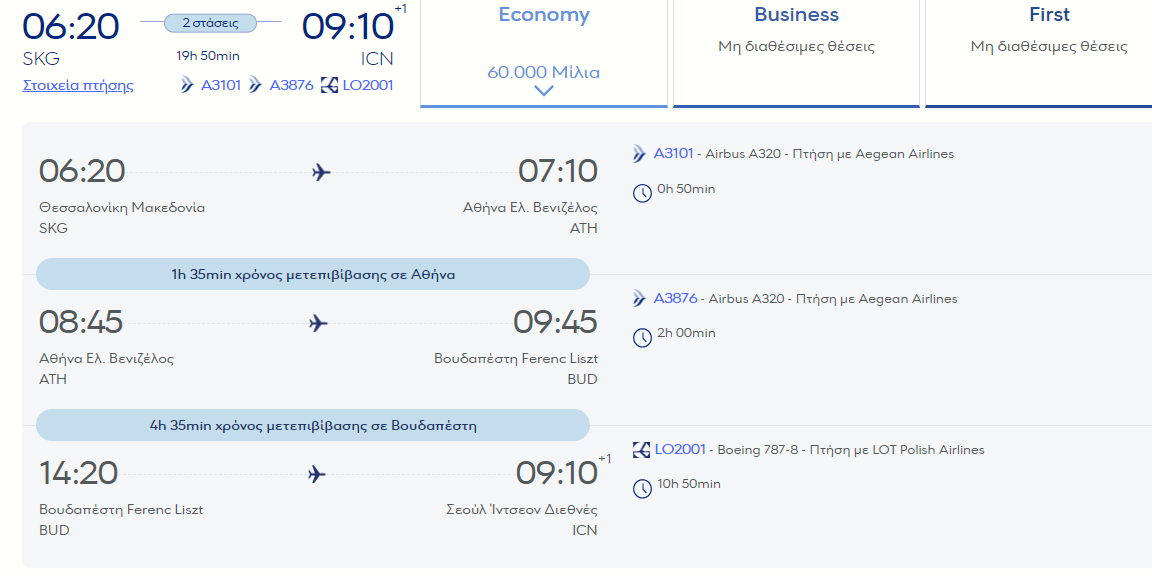Expand the Economy fare chevron arrow
The width and height of the screenshot is (1152, 576).
pyautogui.click(x=544, y=91)
